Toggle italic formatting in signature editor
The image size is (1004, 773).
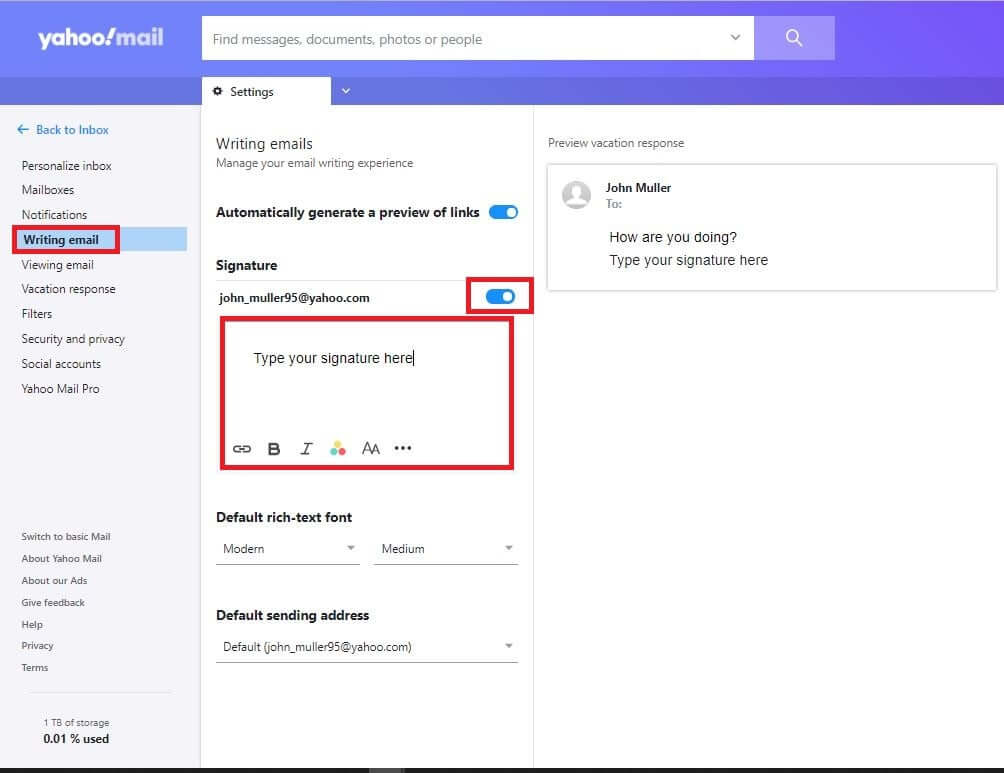coord(306,449)
